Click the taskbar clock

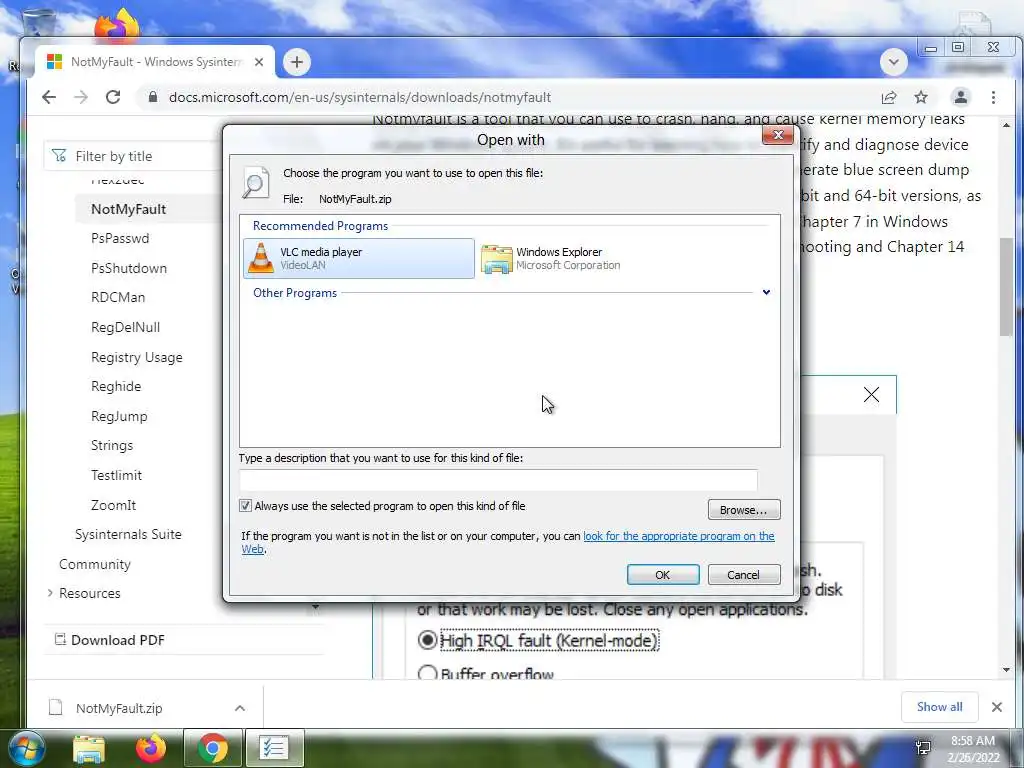tap(973, 749)
